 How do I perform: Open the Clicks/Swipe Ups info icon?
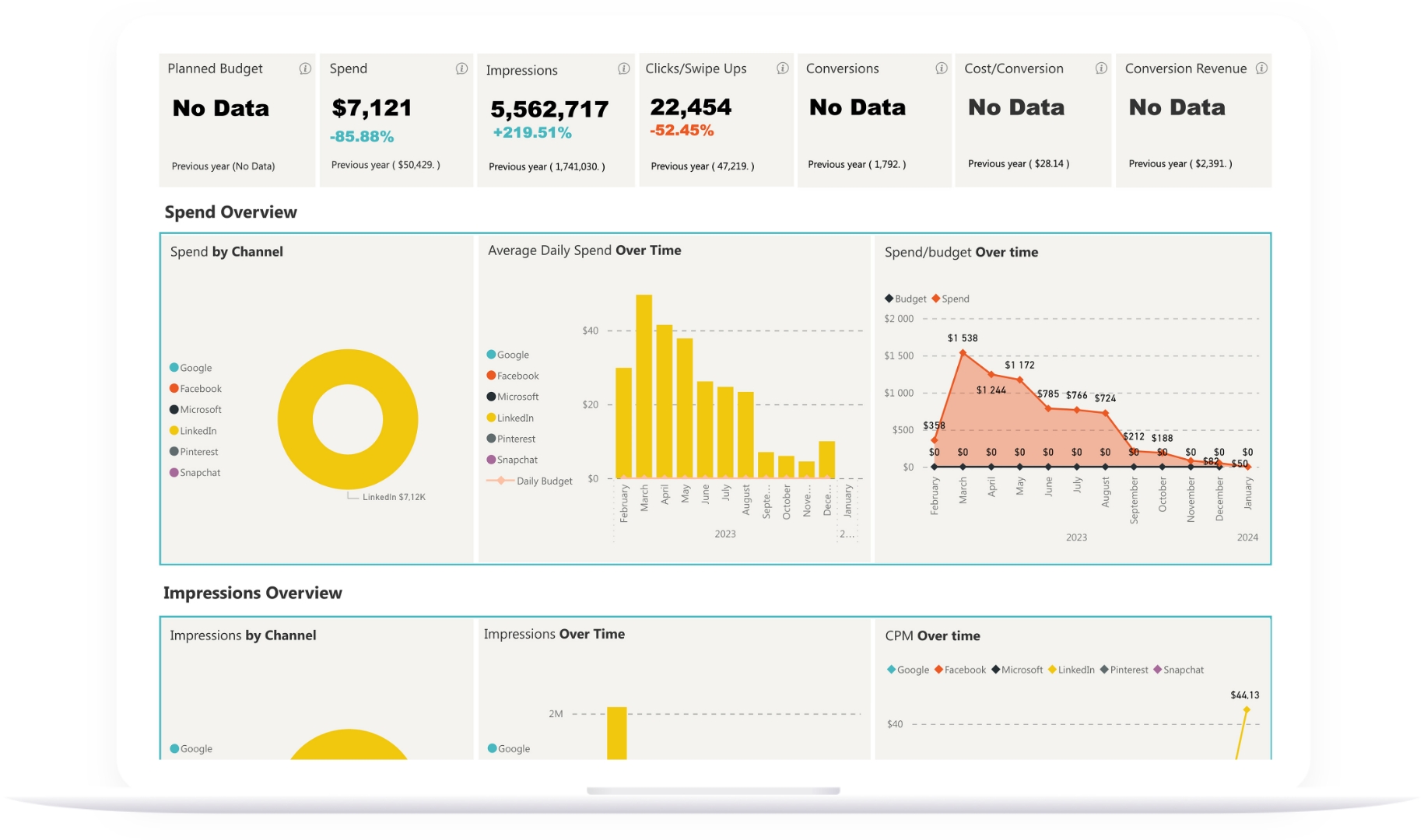783,68
